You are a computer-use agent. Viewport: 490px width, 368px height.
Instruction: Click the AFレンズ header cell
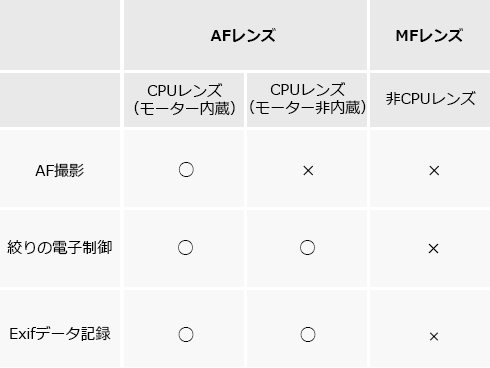(245, 35)
